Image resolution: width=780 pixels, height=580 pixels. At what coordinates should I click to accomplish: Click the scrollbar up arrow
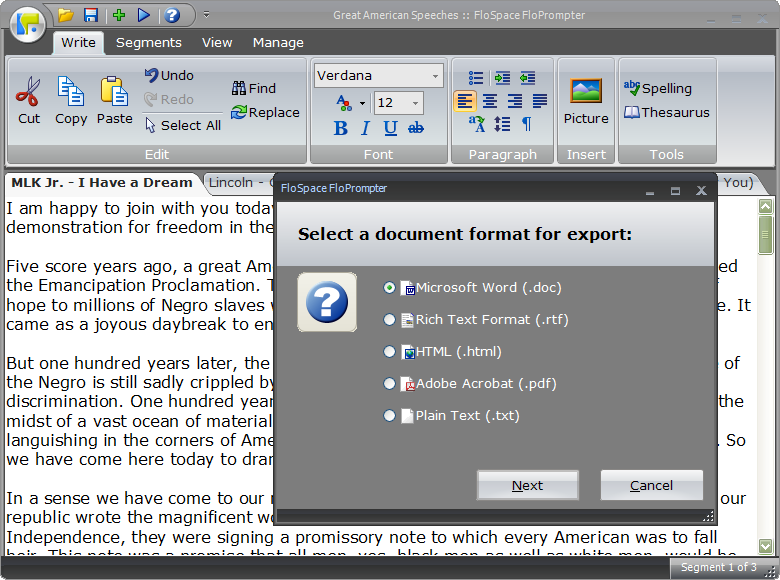765,206
